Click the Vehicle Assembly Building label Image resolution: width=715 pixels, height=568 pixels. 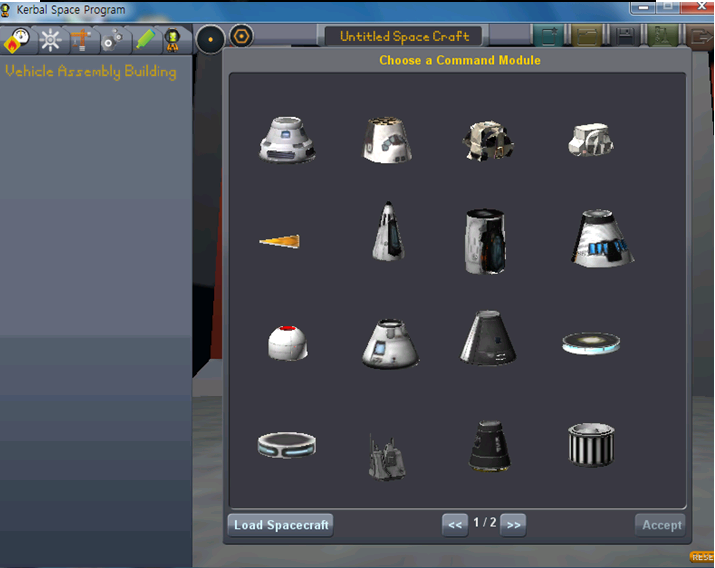click(91, 72)
